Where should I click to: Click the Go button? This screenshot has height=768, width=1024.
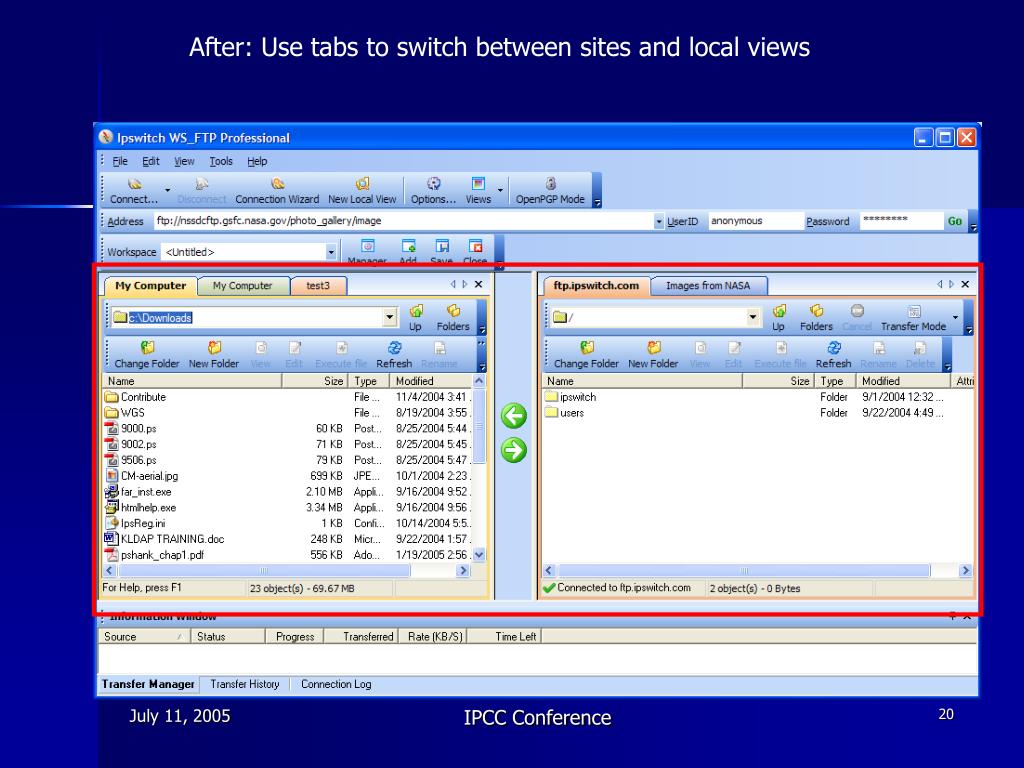(x=955, y=221)
